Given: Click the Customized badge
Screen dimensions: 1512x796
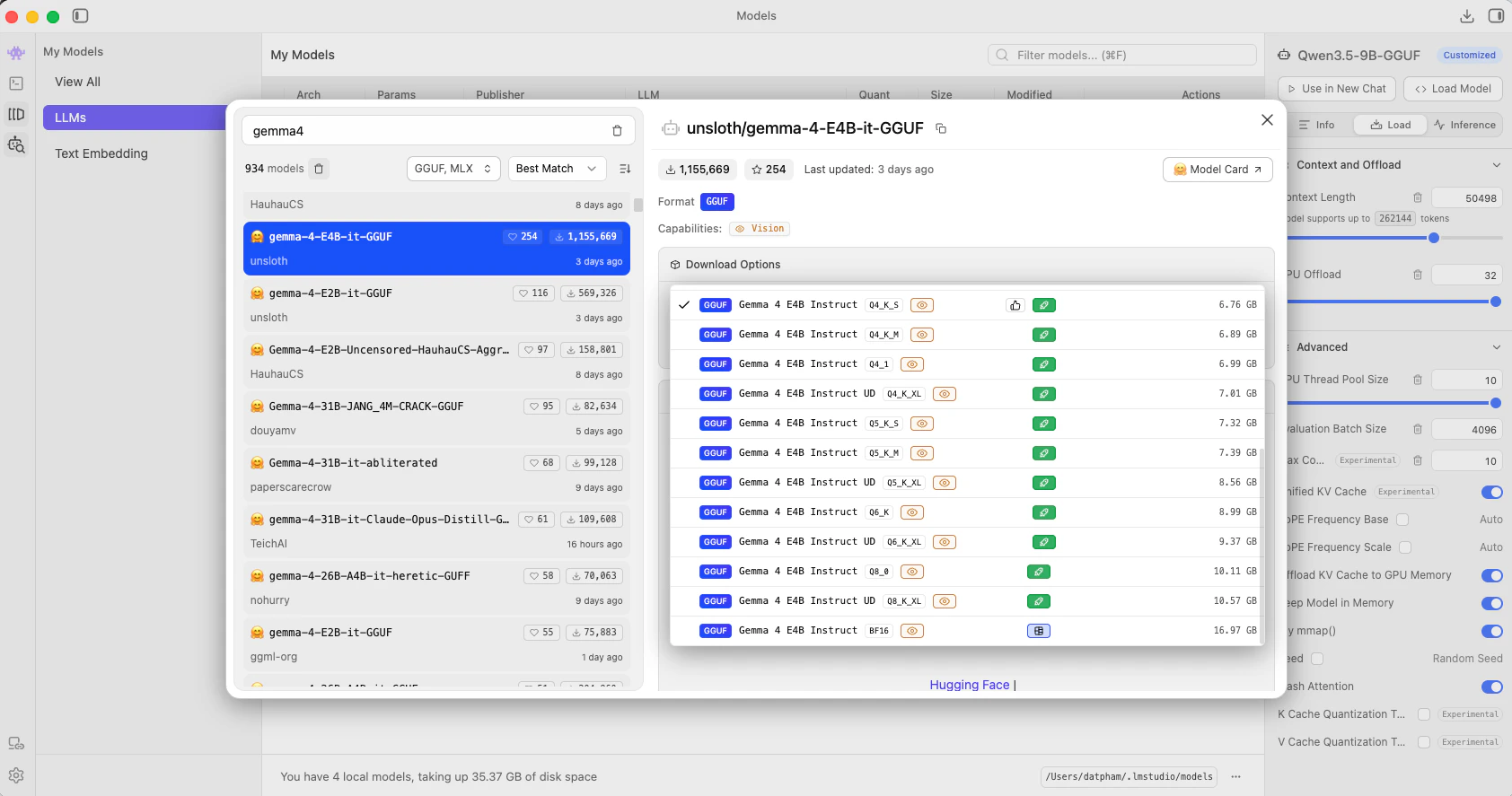Looking at the screenshot, I should pyautogui.click(x=1470, y=55).
